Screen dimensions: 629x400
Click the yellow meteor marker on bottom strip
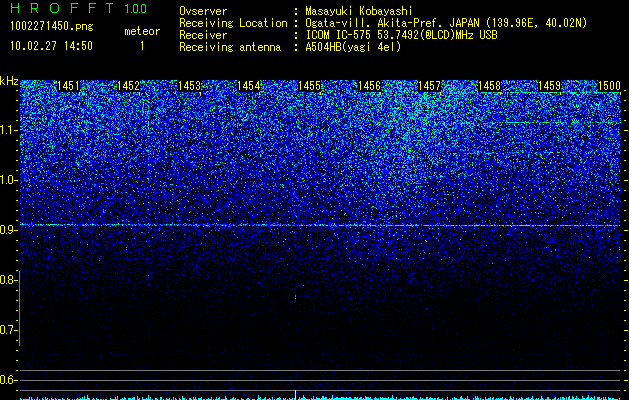296,394
